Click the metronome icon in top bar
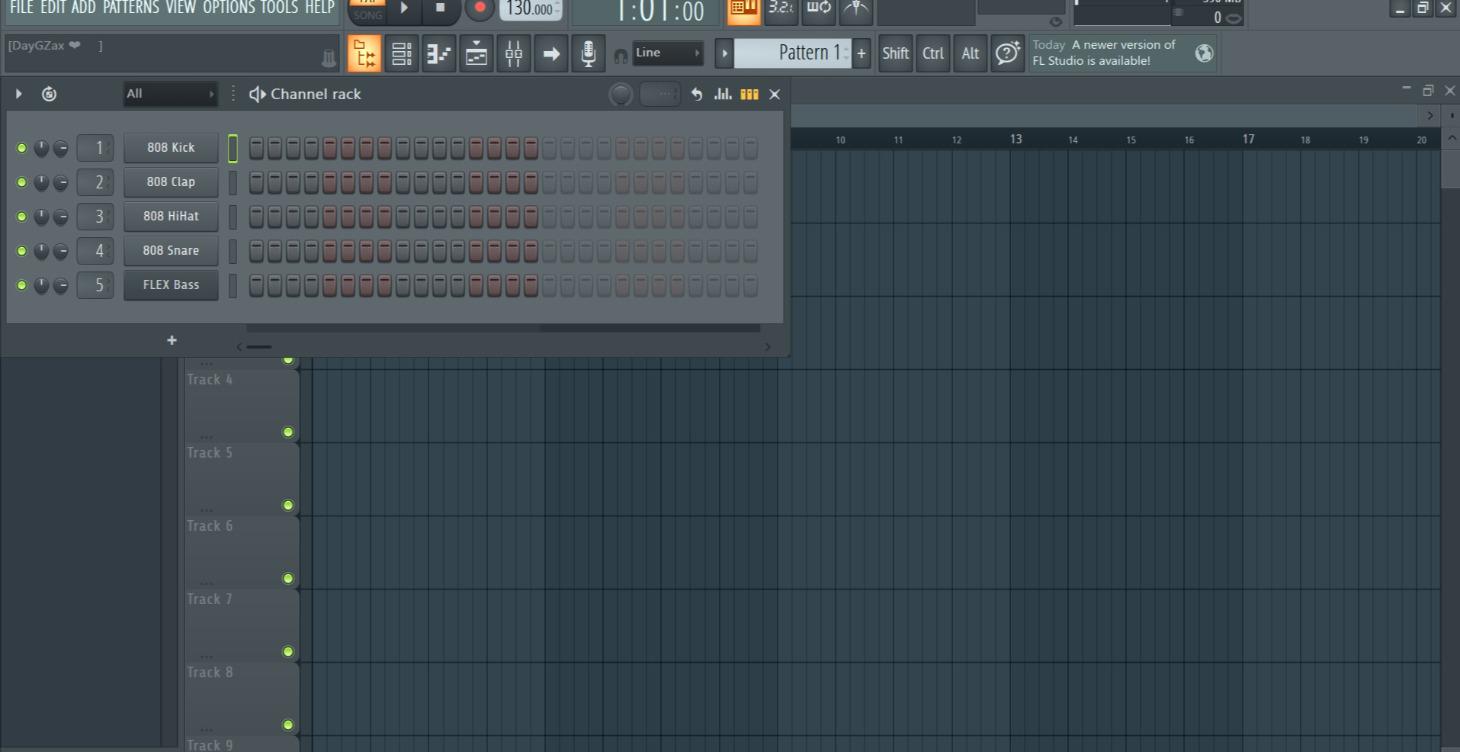 (x=855, y=10)
